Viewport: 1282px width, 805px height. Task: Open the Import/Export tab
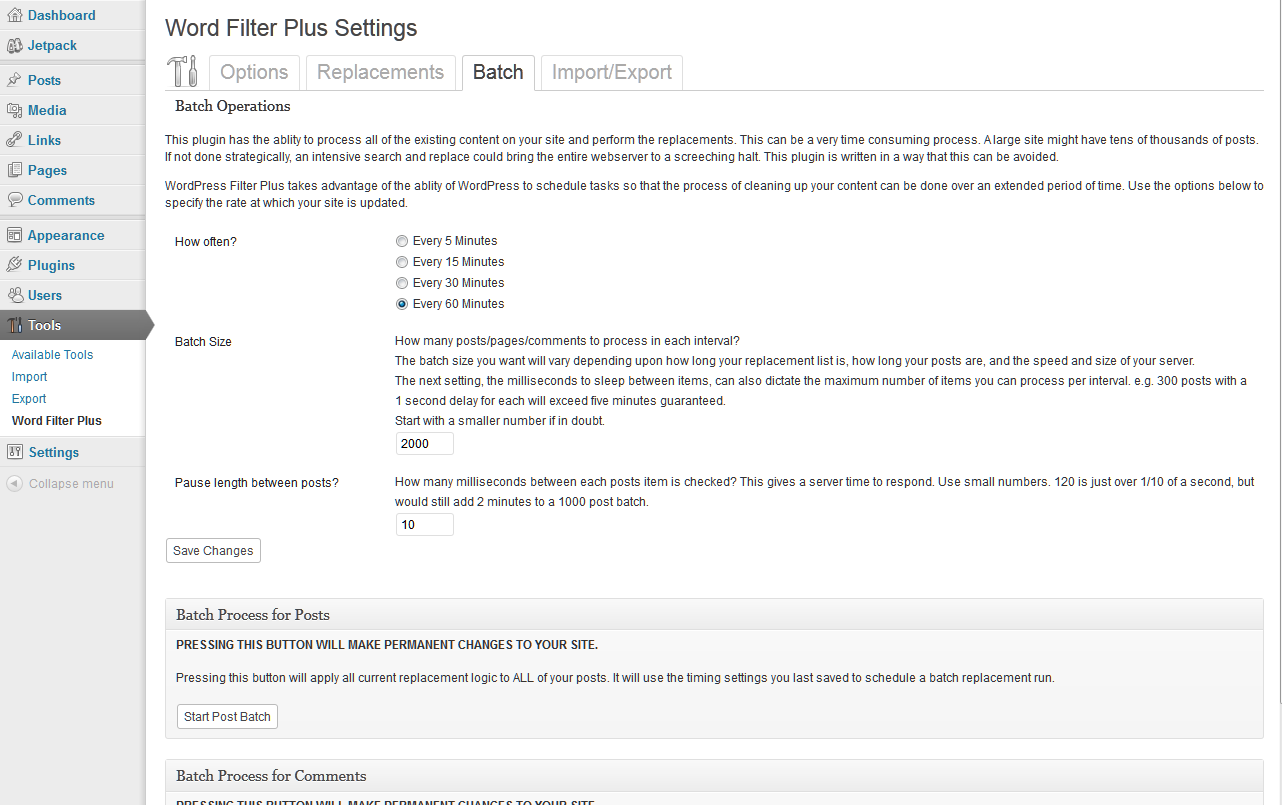(x=612, y=72)
